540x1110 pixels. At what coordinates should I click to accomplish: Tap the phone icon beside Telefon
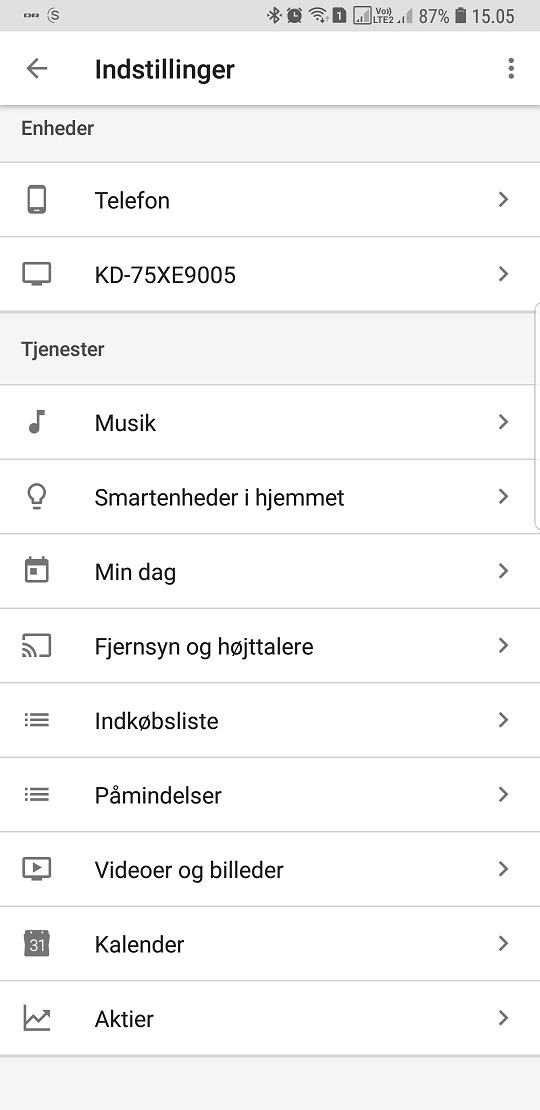click(x=37, y=200)
